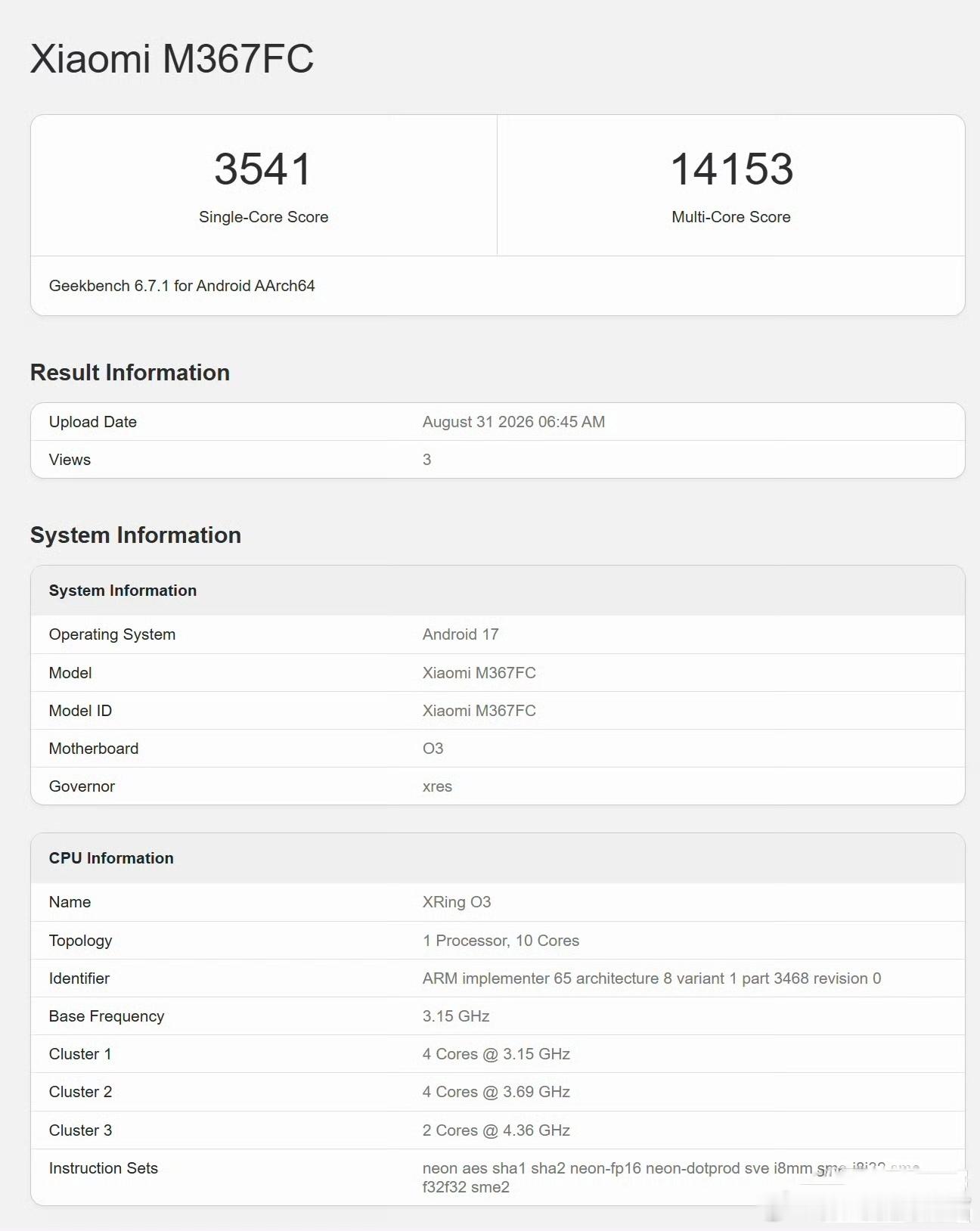Click the 'Single-Core Score' label
The image size is (980, 1231).
pos(263,217)
